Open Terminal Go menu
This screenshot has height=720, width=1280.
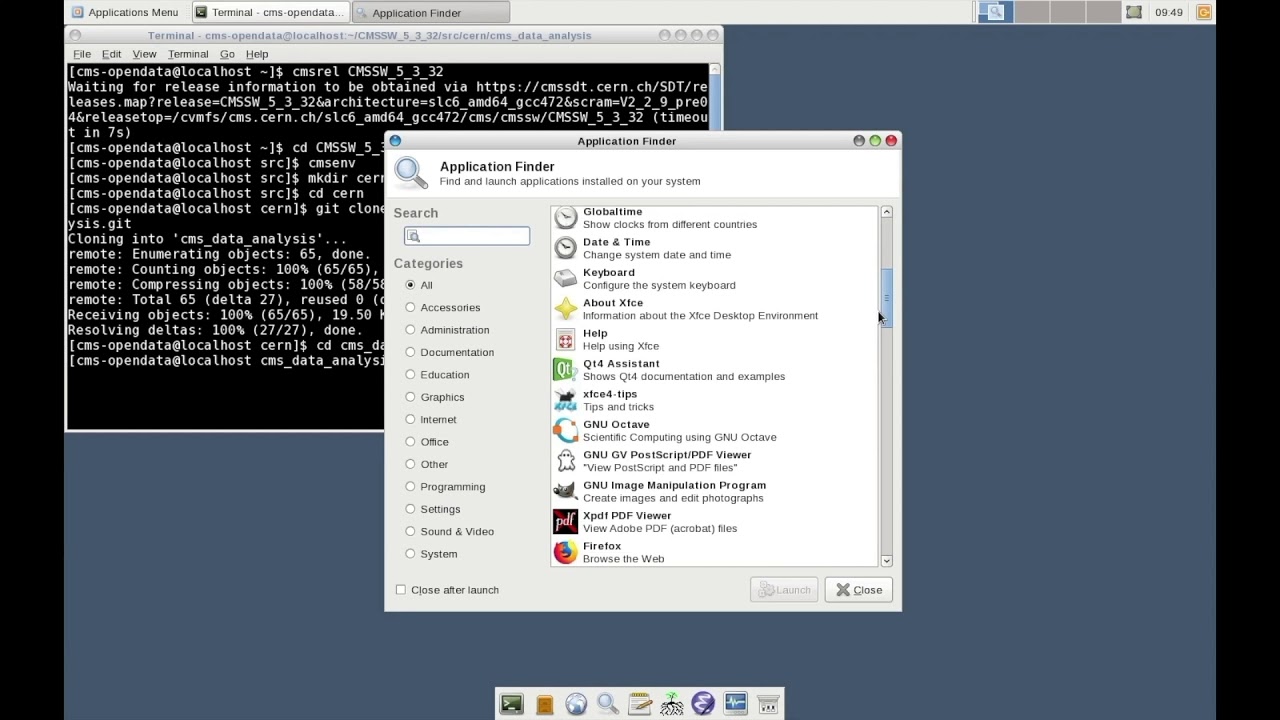(227, 54)
